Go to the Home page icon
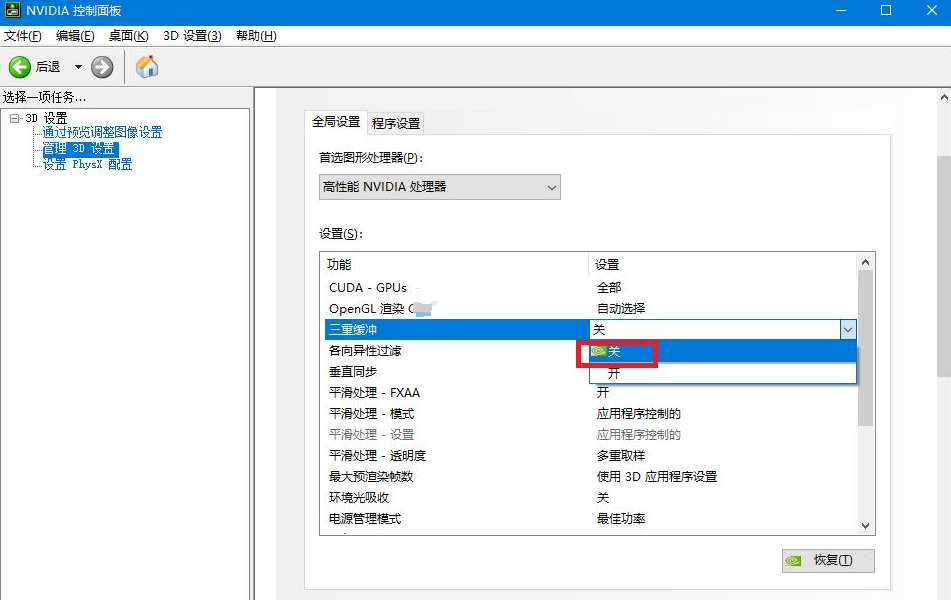 coord(147,67)
